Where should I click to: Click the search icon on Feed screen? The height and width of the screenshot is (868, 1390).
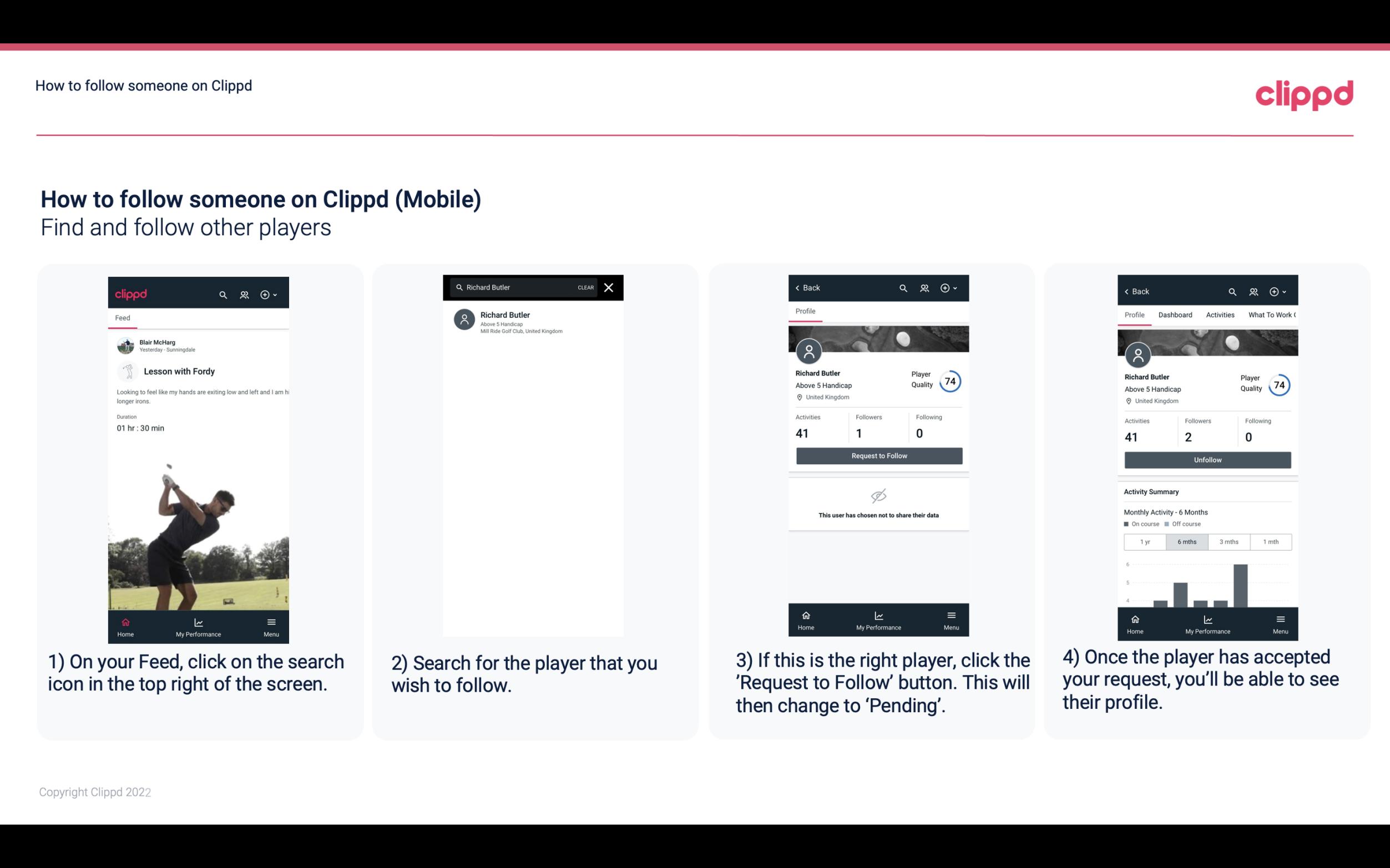click(223, 294)
